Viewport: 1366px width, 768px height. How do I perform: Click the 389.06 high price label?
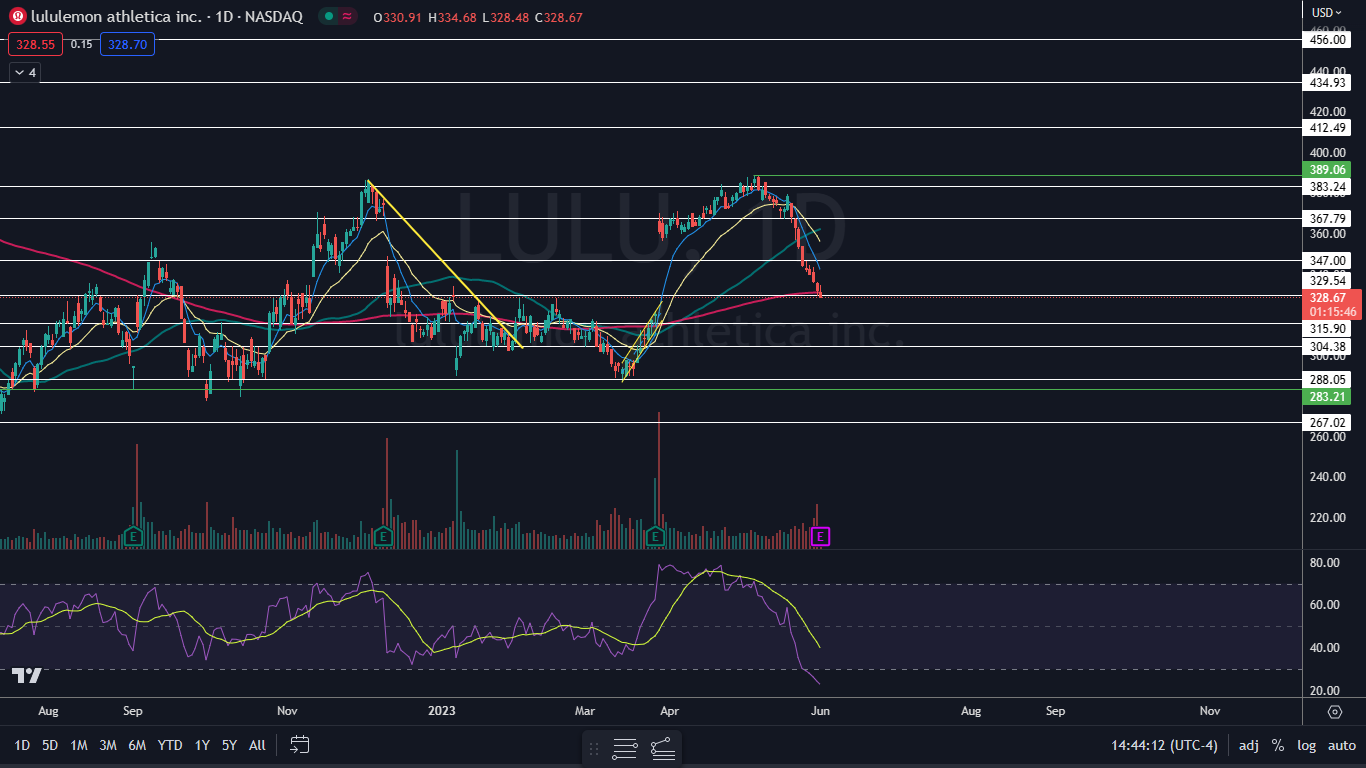[1329, 170]
